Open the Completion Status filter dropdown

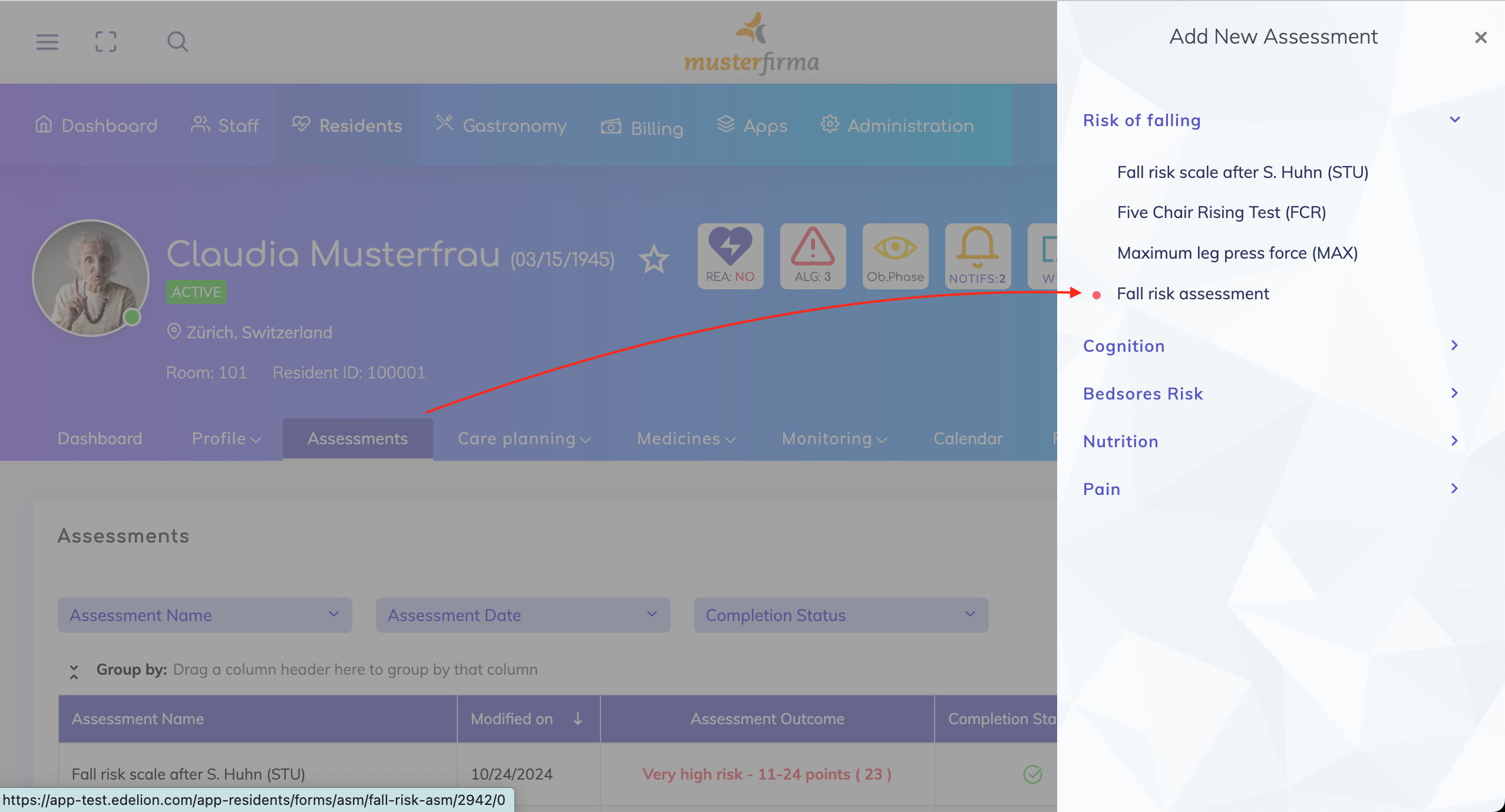click(841, 615)
